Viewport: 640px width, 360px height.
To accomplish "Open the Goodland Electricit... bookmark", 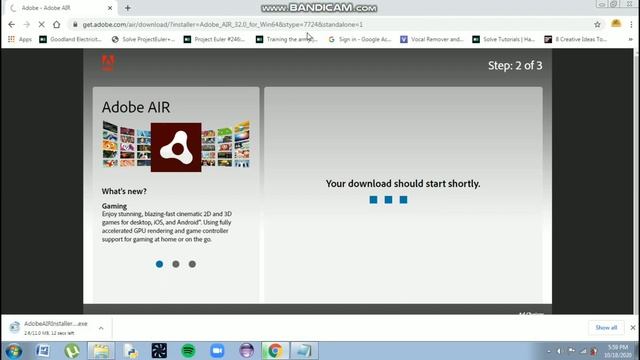I will pyautogui.click(x=70, y=39).
